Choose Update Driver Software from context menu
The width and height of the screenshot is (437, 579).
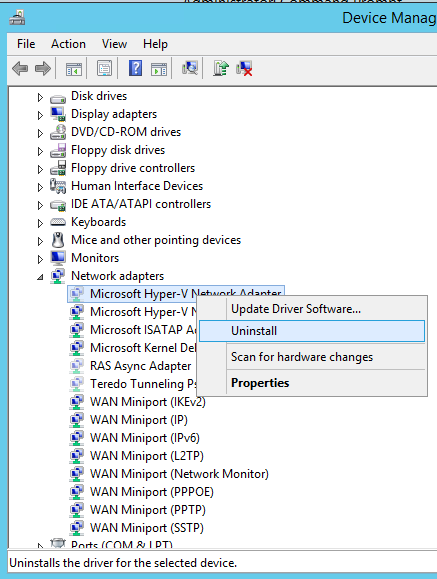coord(312,309)
